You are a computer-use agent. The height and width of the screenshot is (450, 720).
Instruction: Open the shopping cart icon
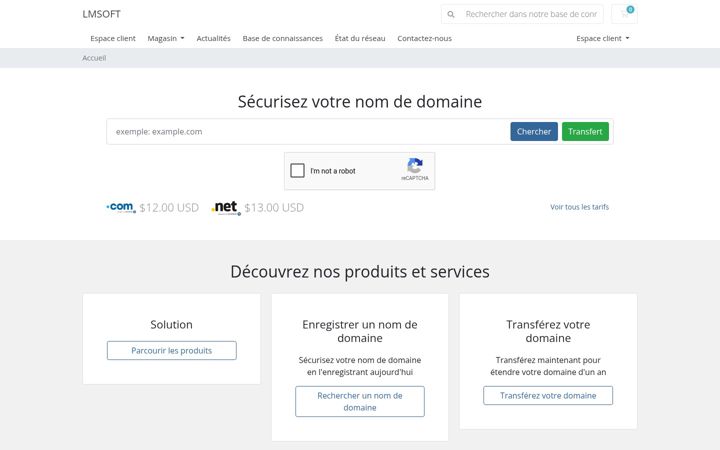624,14
